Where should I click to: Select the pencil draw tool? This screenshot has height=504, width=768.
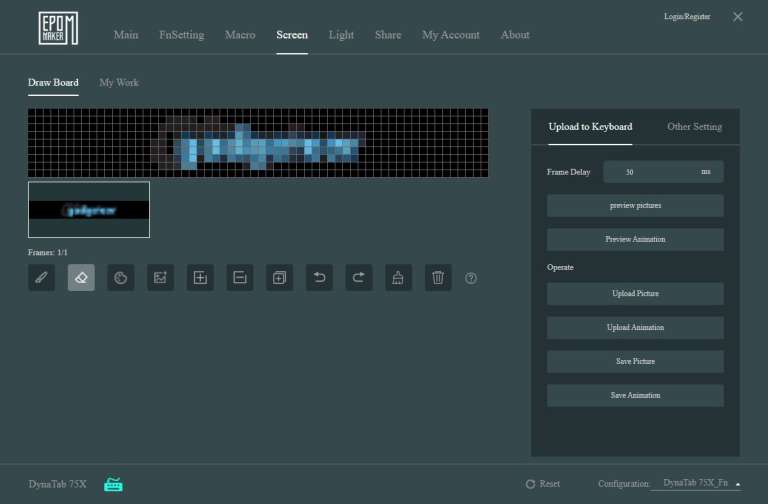(x=41, y=278)
